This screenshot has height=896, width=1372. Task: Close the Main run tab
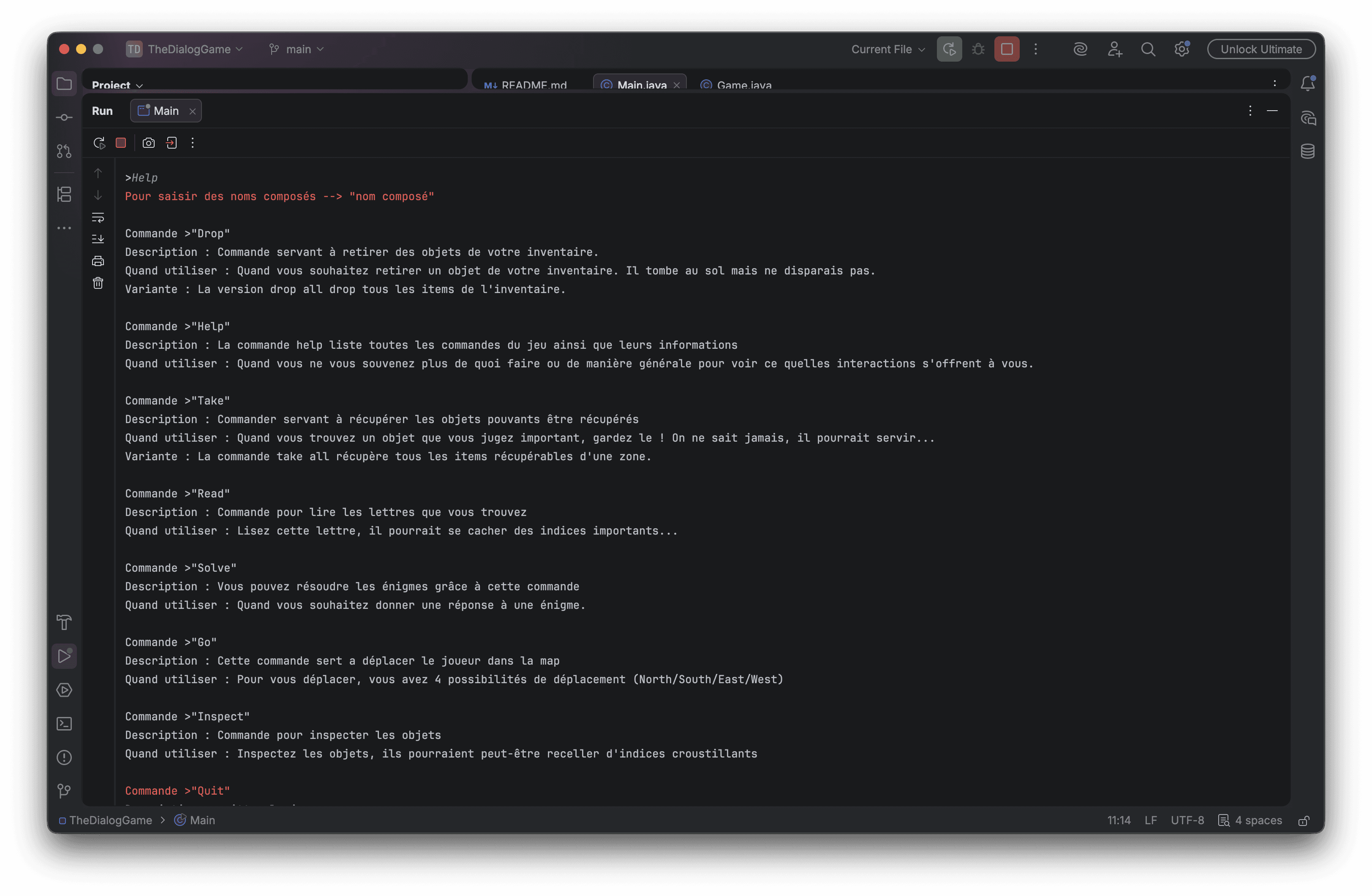pyautogui.click(x=193, y=112)
